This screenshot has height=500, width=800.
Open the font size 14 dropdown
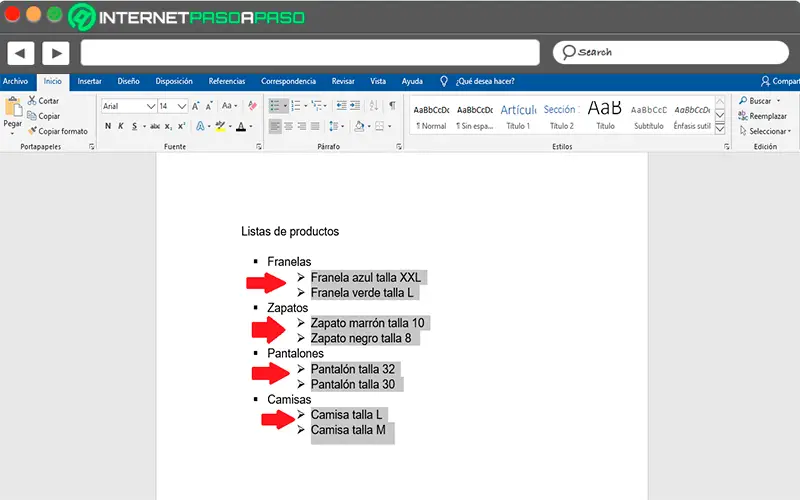point(182,106)
